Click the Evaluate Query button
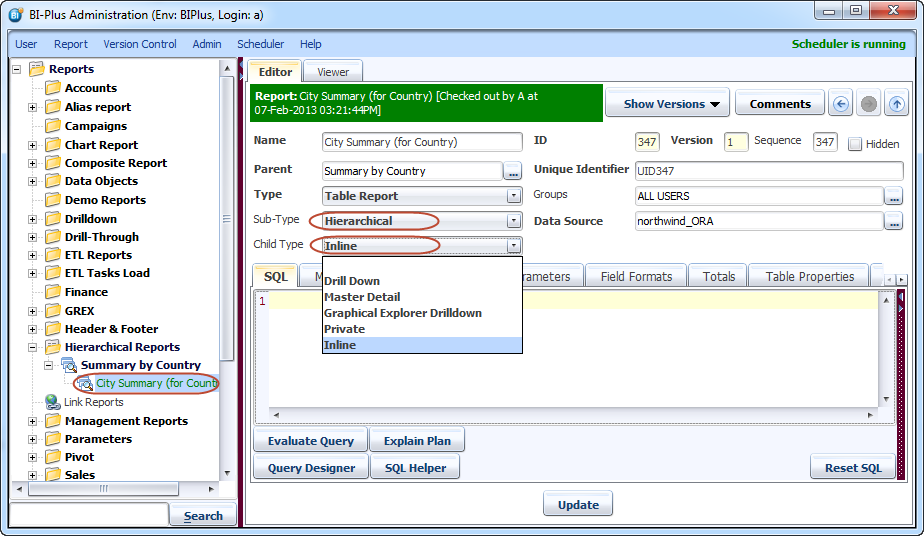Image resolution: width=924 pixels, height=536 pixels. (x=310, y=441)
